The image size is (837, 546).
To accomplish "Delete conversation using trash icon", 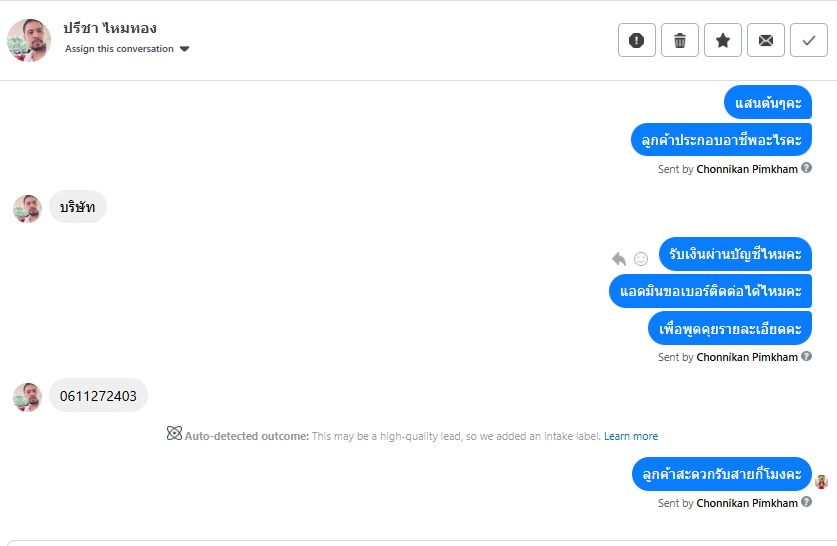I will click(x=680, y=40).
